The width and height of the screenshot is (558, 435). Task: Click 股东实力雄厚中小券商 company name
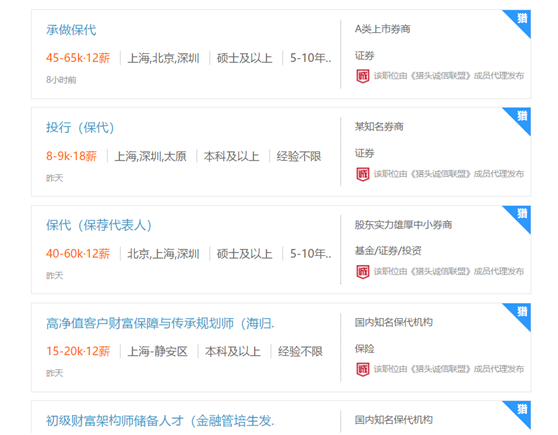tap(403, 225)
